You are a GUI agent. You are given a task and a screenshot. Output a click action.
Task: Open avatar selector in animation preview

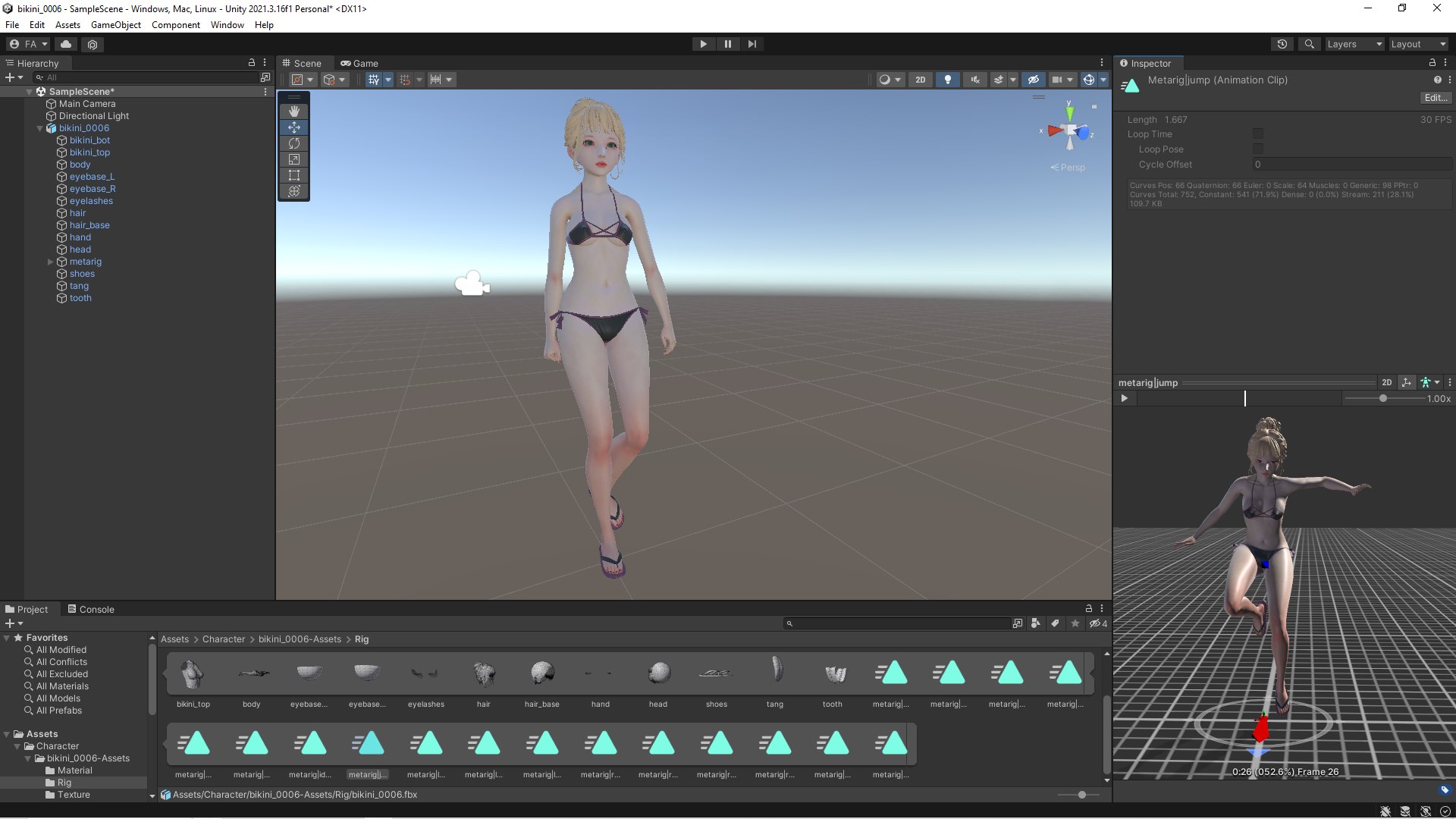pyautogui.click(x=1429, y=383)
